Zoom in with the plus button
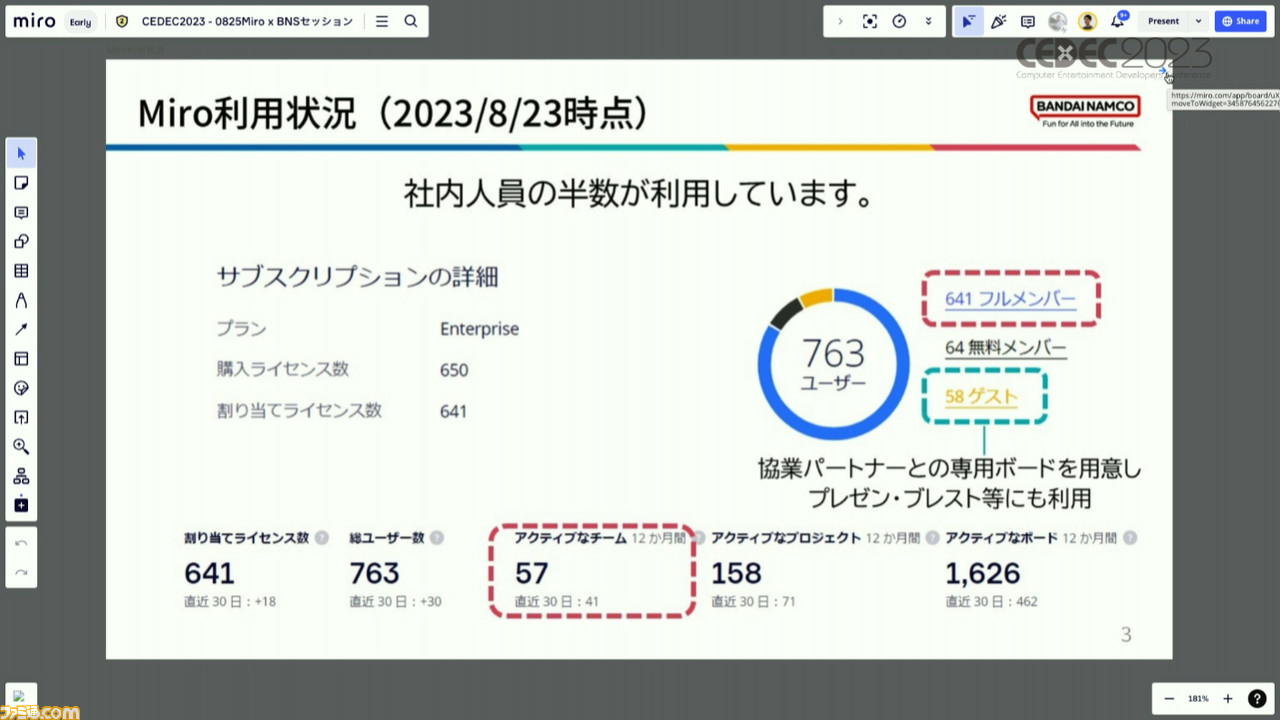Screen dimensions: 1280x720 pyautogui.click(x=1228, y=699)
